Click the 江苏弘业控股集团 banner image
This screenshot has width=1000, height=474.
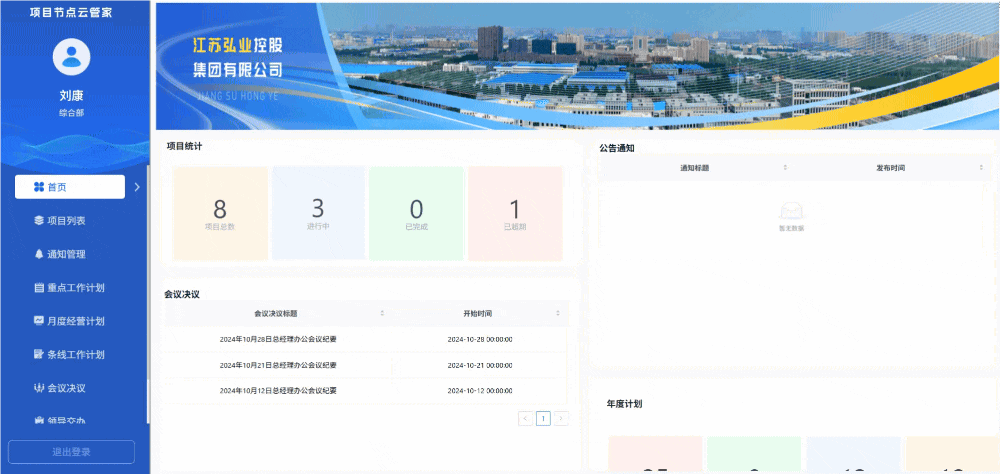click(578, 66)
